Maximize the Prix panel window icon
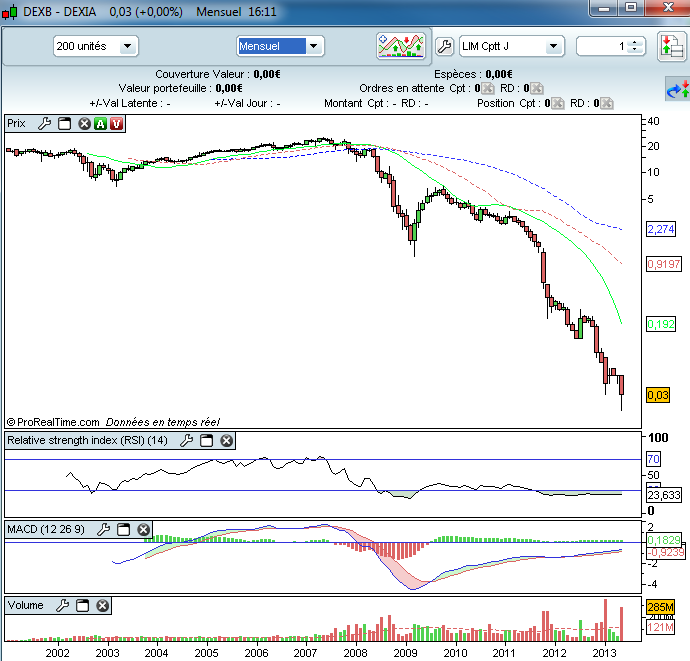690x661 pixels. 65,124
